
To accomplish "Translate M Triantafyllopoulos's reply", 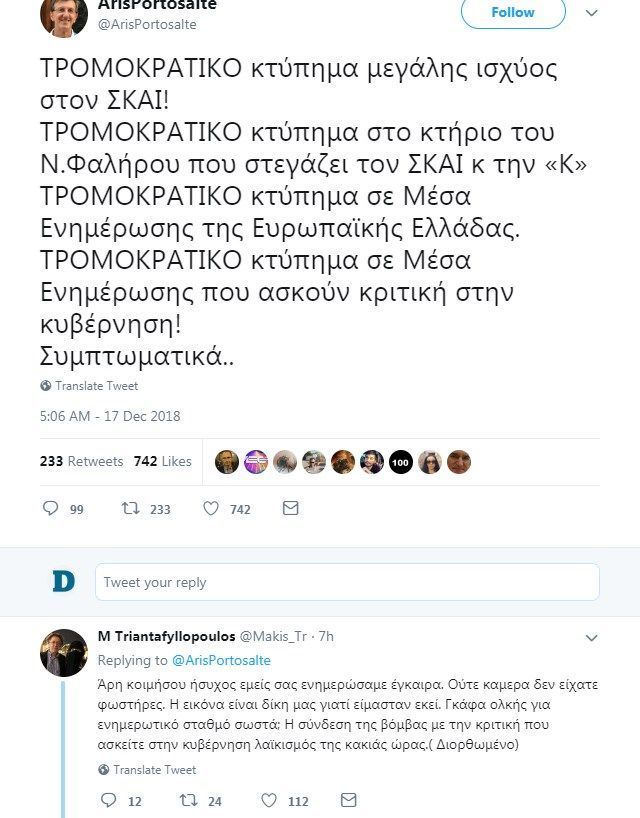I will tap(146, 770).
